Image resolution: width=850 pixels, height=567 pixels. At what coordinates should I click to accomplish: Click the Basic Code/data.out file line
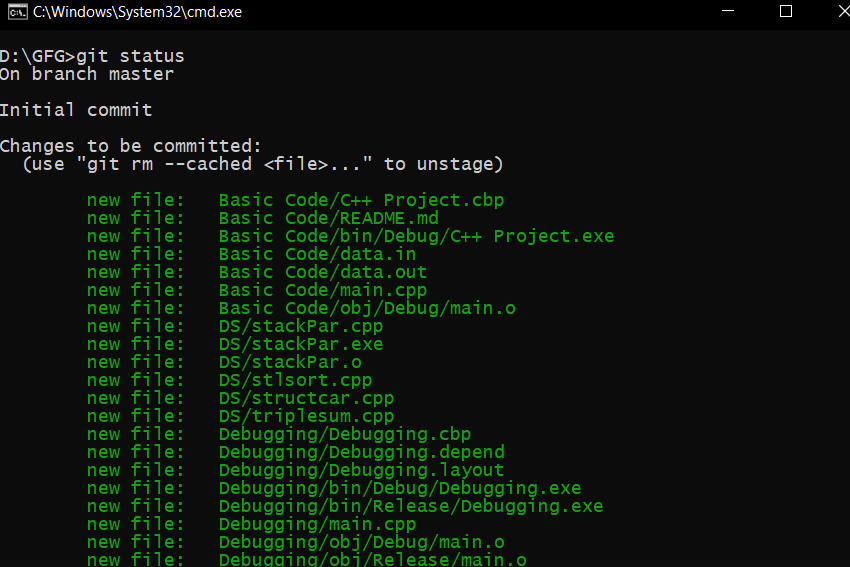[322, 272]
